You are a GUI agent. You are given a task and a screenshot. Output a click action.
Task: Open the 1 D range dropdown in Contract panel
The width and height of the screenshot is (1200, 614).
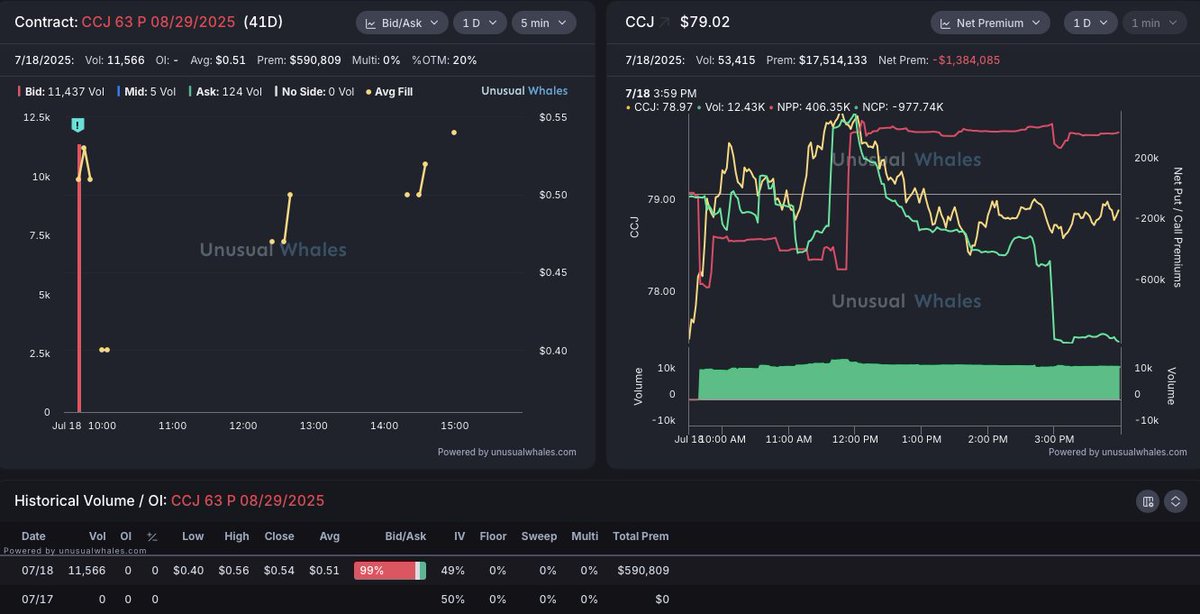tap(480, 22)
